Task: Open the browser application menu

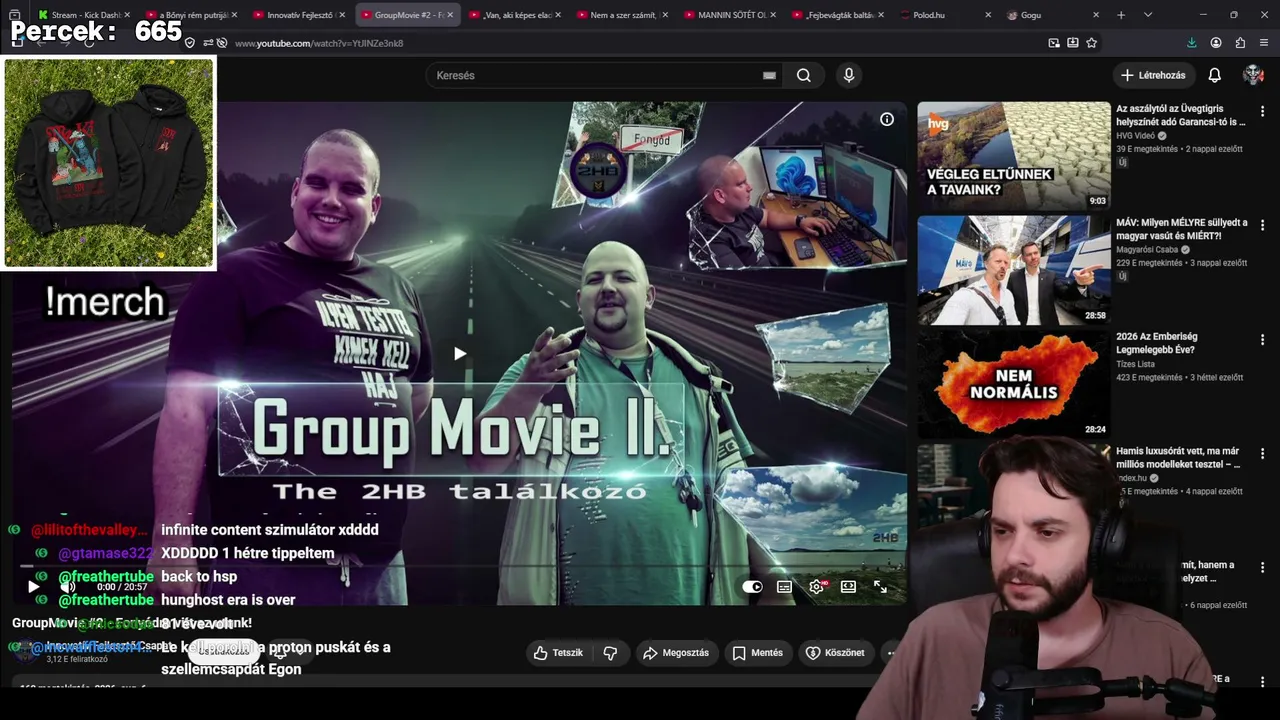Action: click(x=1264, y=43)
